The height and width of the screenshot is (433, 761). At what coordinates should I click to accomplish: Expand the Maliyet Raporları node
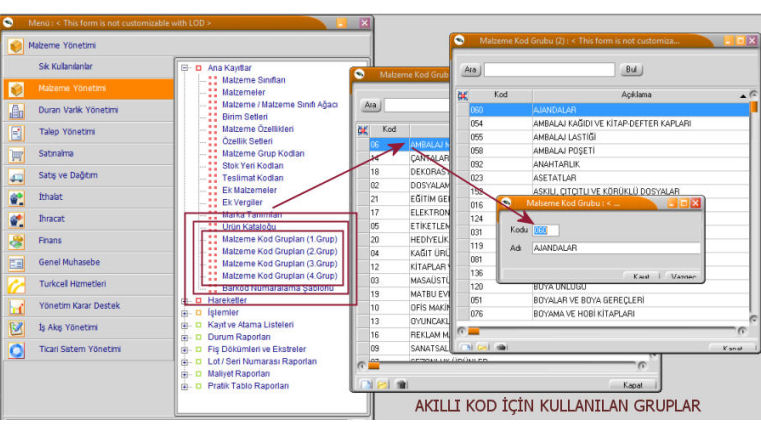[x=184, y=374]
